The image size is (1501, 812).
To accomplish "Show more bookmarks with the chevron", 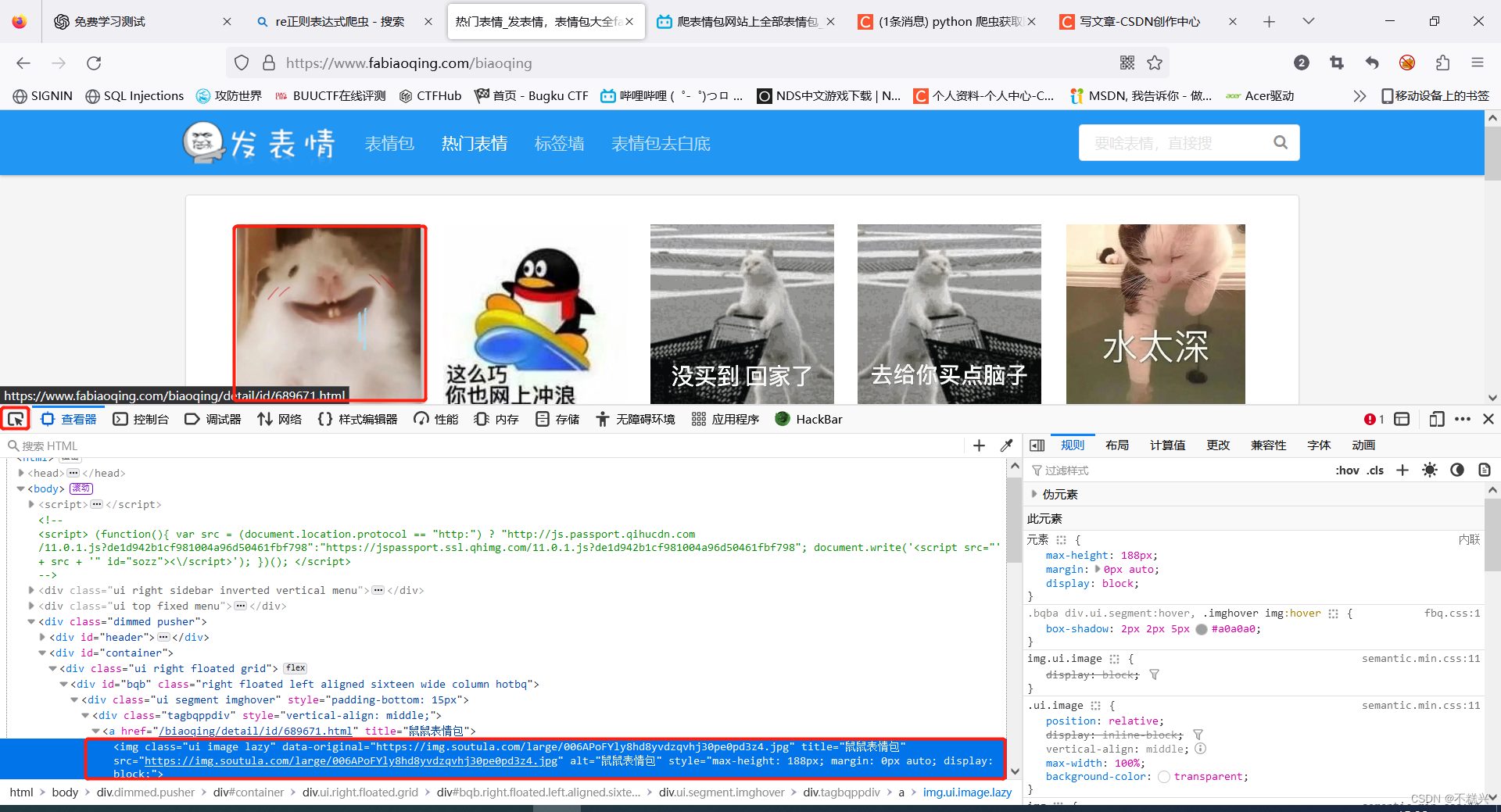I will [1359, 96].
